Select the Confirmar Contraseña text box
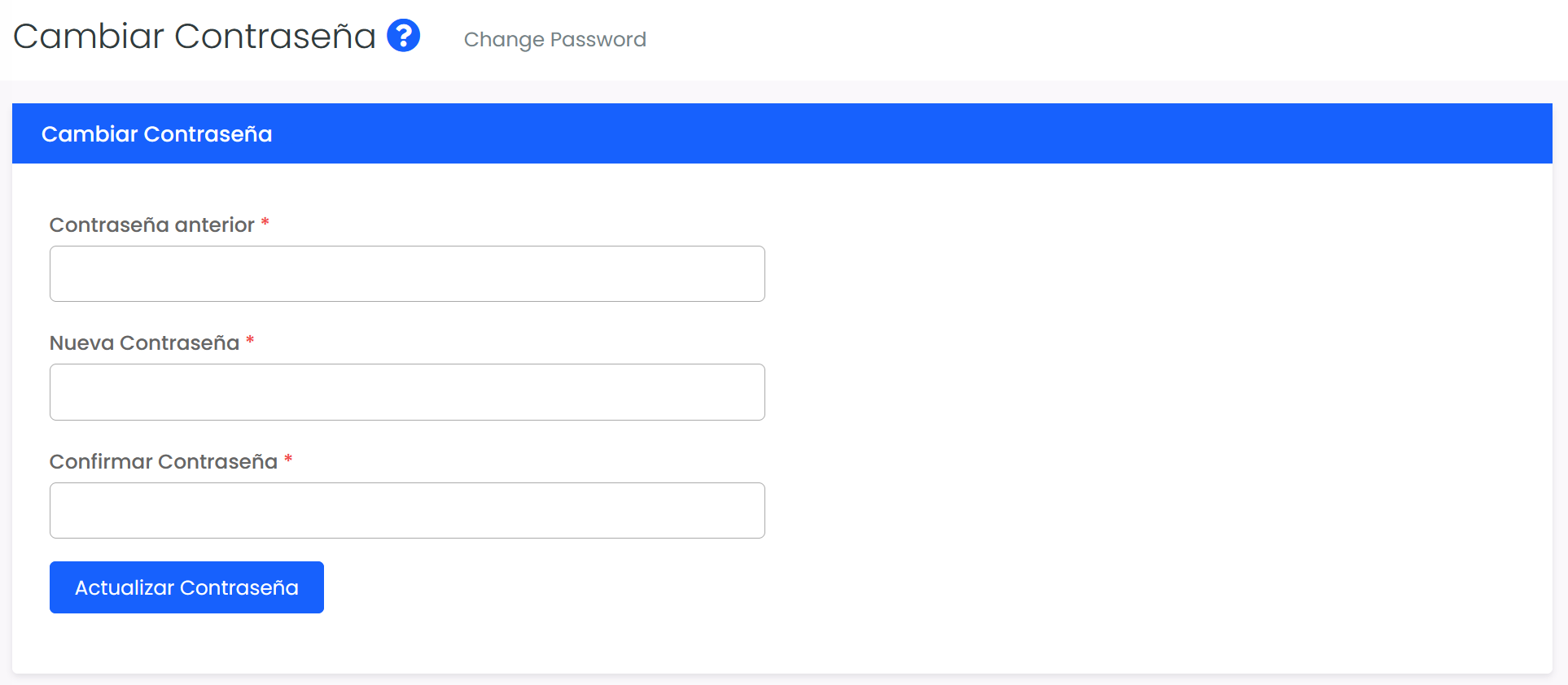This screenshot has width=1568, height=685. (407, 511)
